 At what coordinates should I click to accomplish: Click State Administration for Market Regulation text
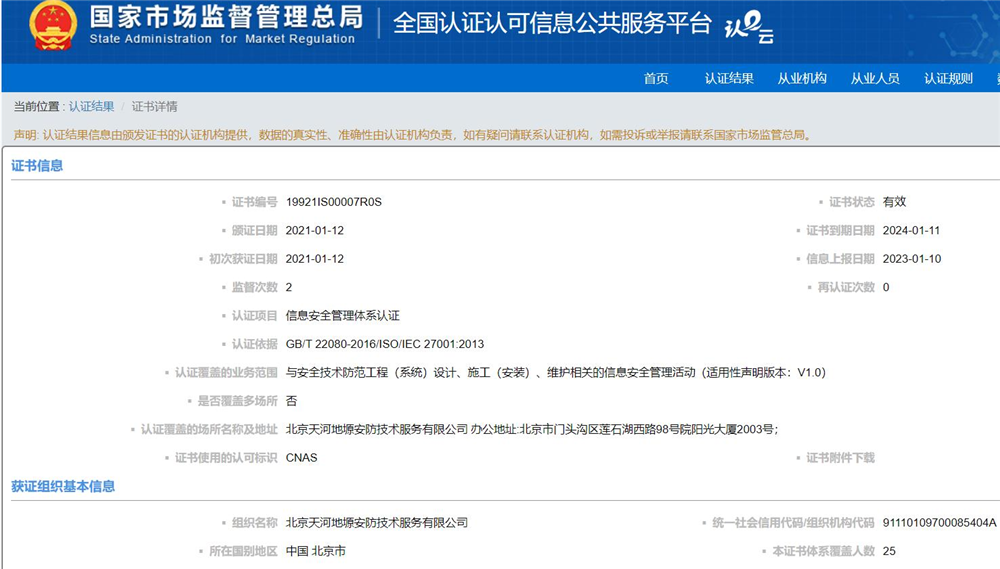pyautogui.click(x=222, y=39)
